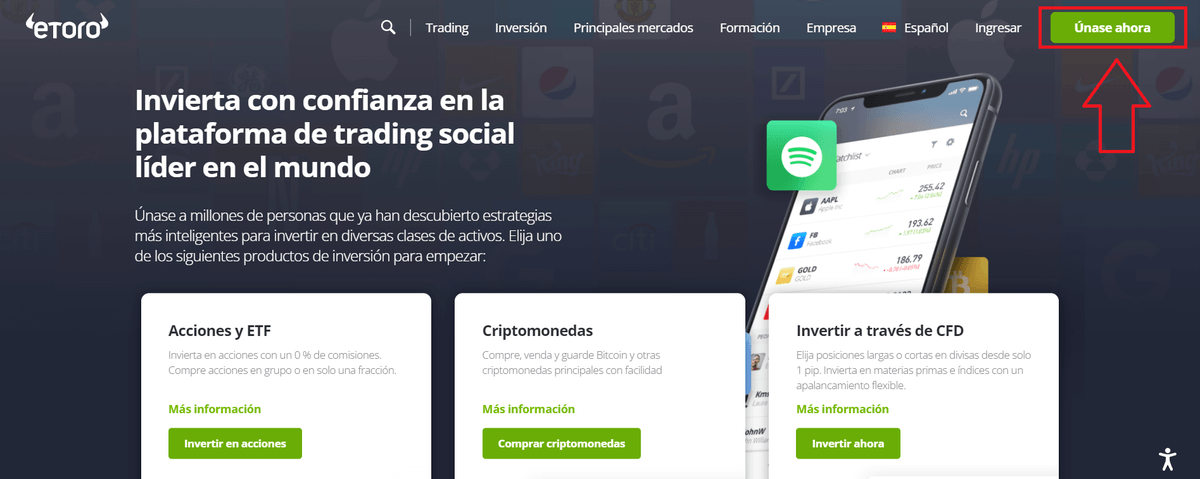Click the Ingresar link
The image size is (1200, 479).
click(998, 28)
